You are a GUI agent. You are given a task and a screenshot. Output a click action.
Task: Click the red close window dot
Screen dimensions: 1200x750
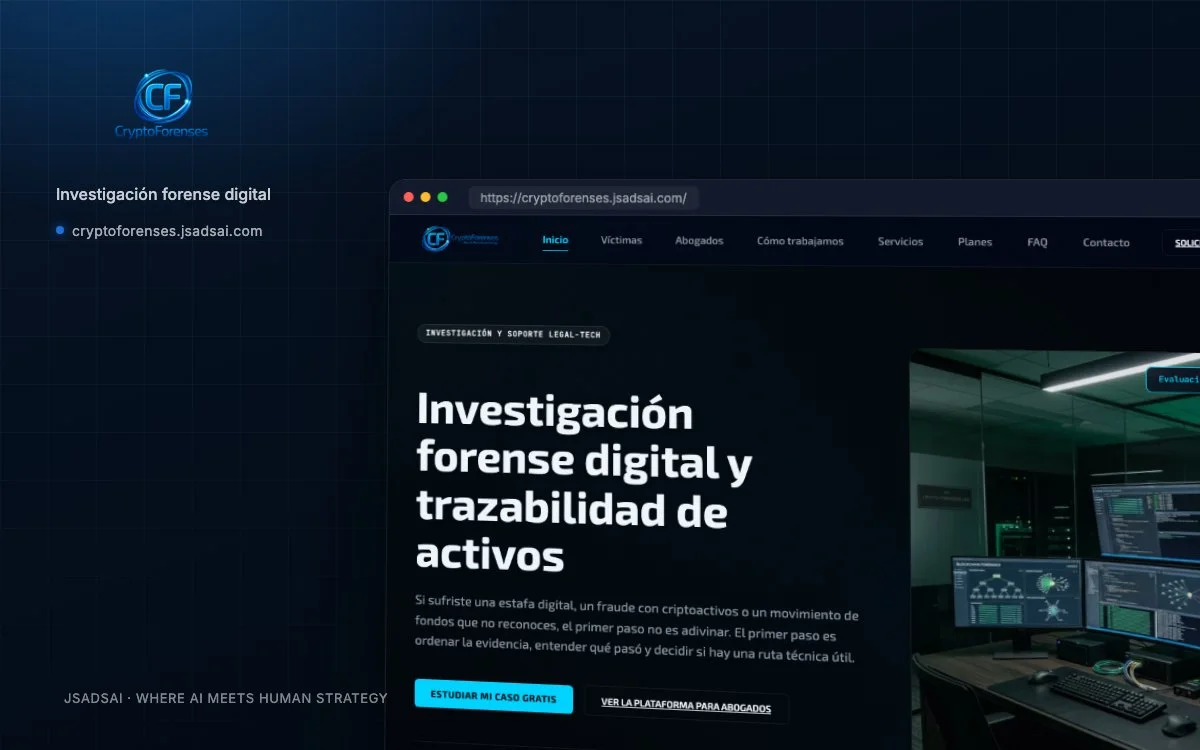click(408, 197)
